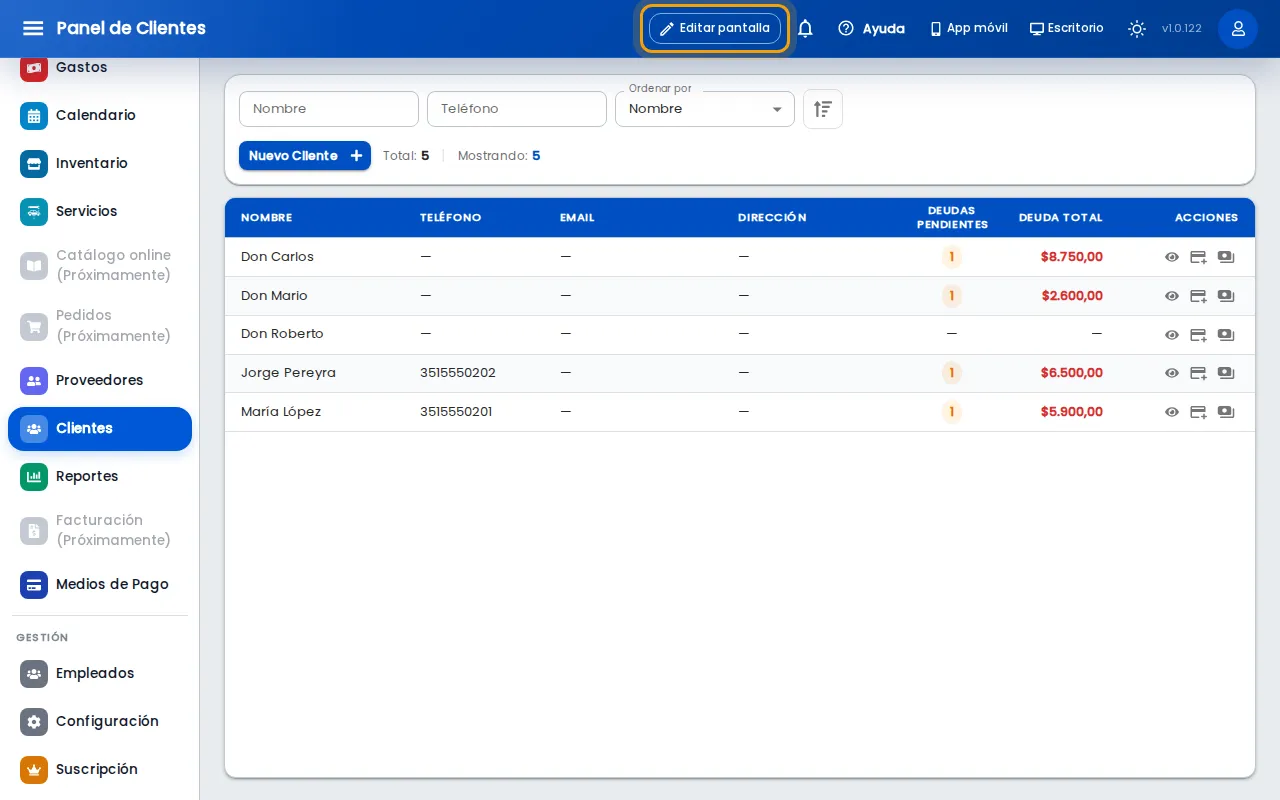Add debt card icon for Jorge Pereyra
Image resolution: width=1280 pixels, height=800 pixels.
click(1198, 373)
